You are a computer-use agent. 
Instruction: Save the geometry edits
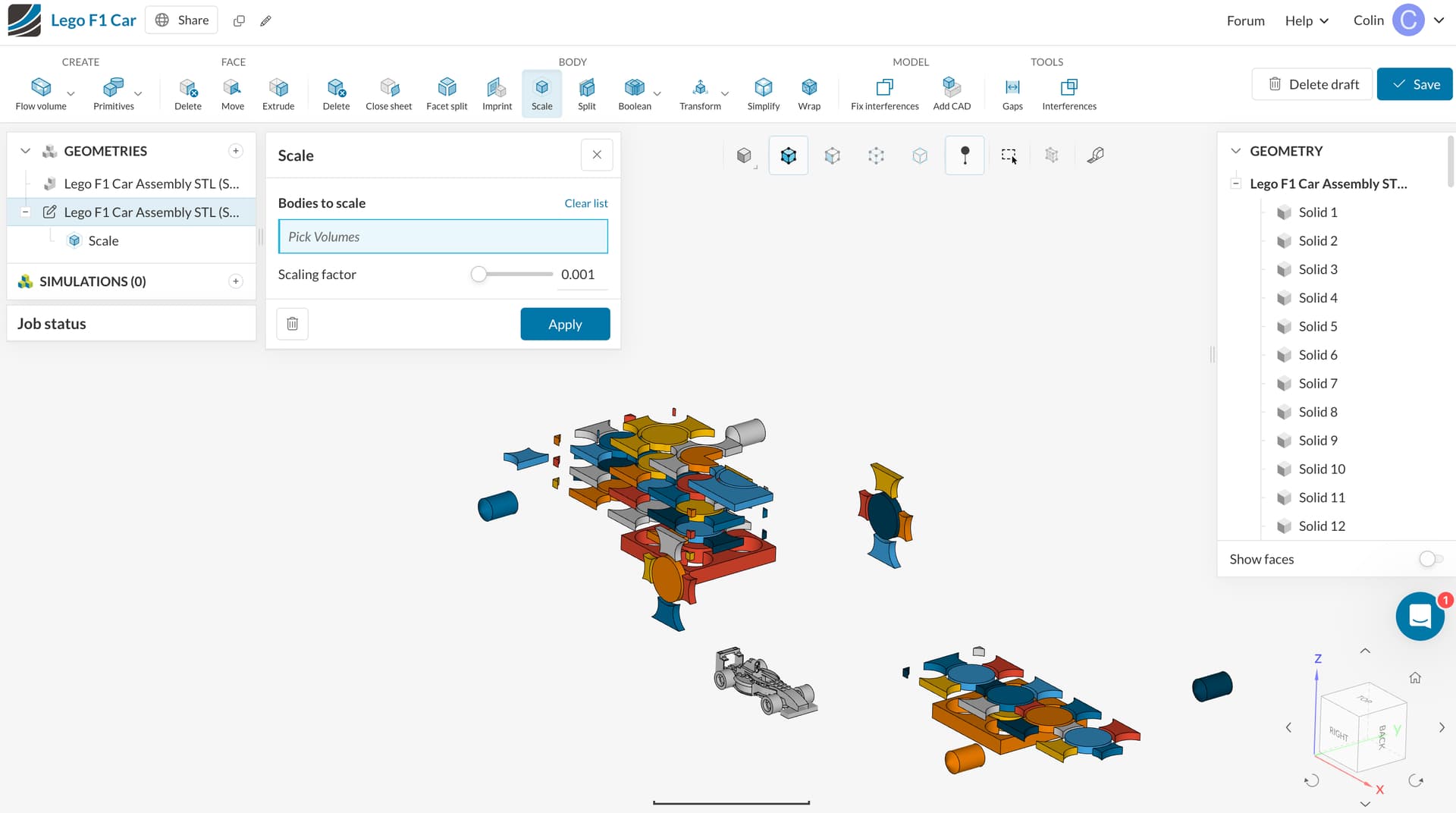click(1414, 84)
